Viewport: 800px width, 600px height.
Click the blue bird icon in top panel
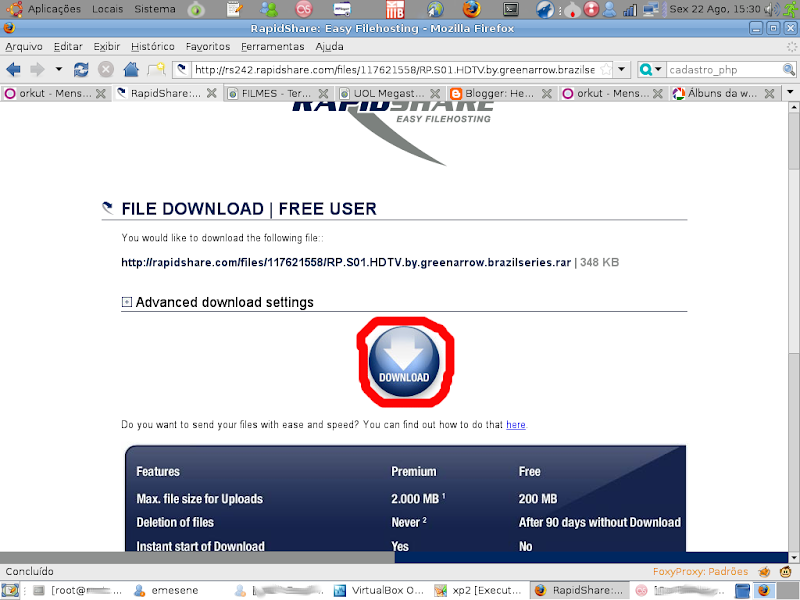(545, 9)
